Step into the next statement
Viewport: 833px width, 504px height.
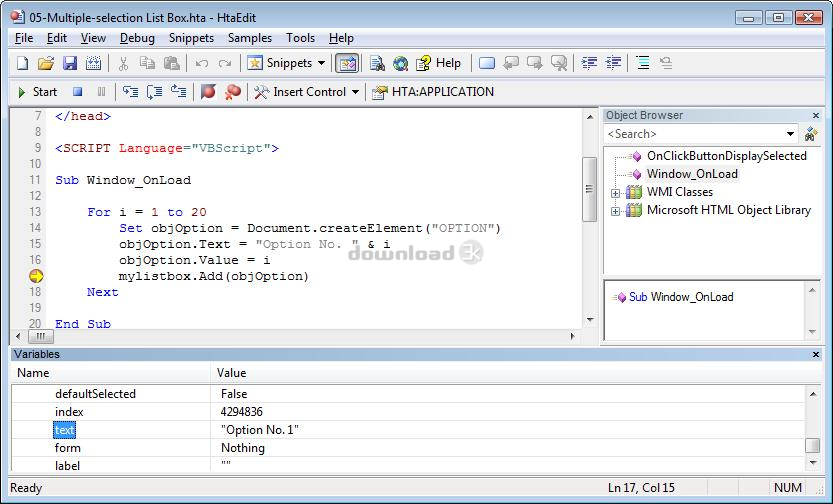click(130, 92)
